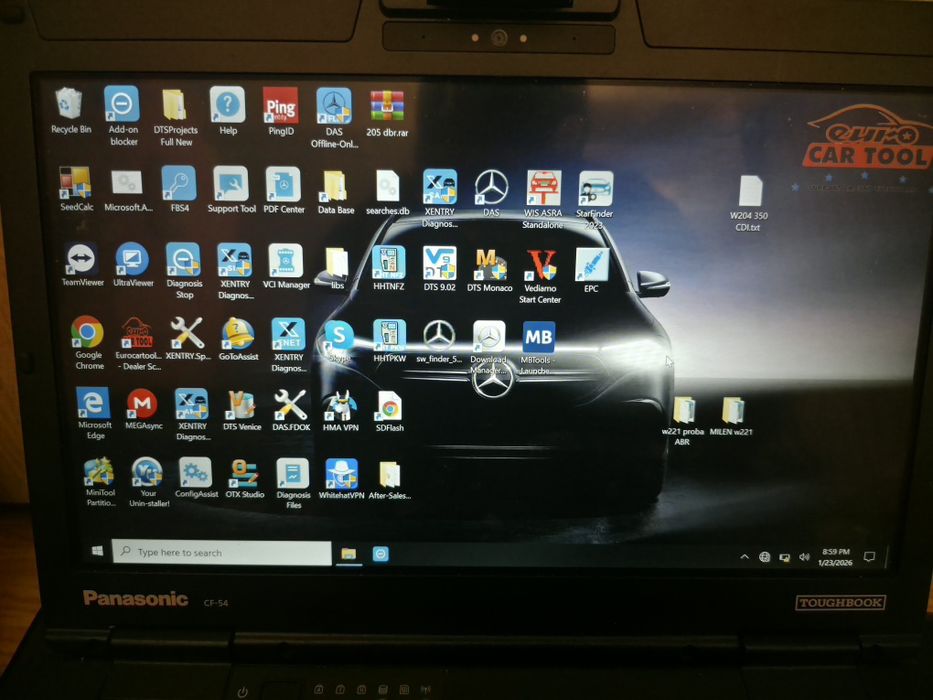Open sw_finder_5 Mercedes icon

coord(439,336)
